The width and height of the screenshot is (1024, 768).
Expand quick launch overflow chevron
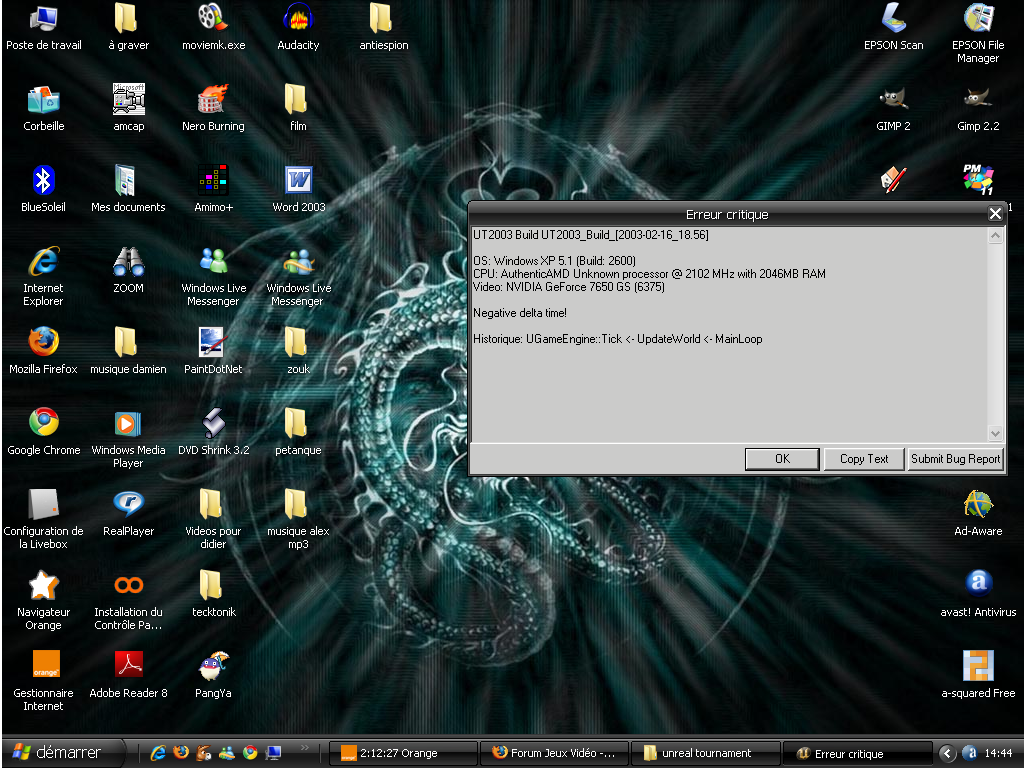(x=304, y=748)
